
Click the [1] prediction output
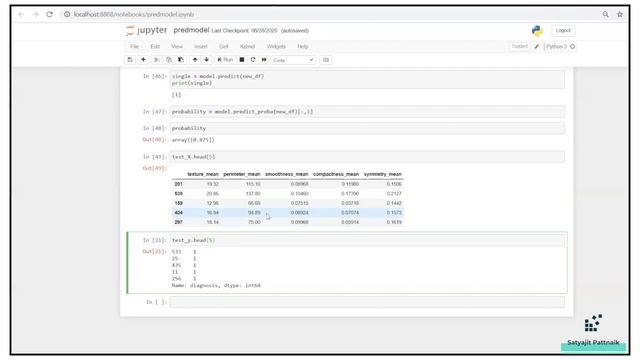pyautogui.click(x=176, y=95)
